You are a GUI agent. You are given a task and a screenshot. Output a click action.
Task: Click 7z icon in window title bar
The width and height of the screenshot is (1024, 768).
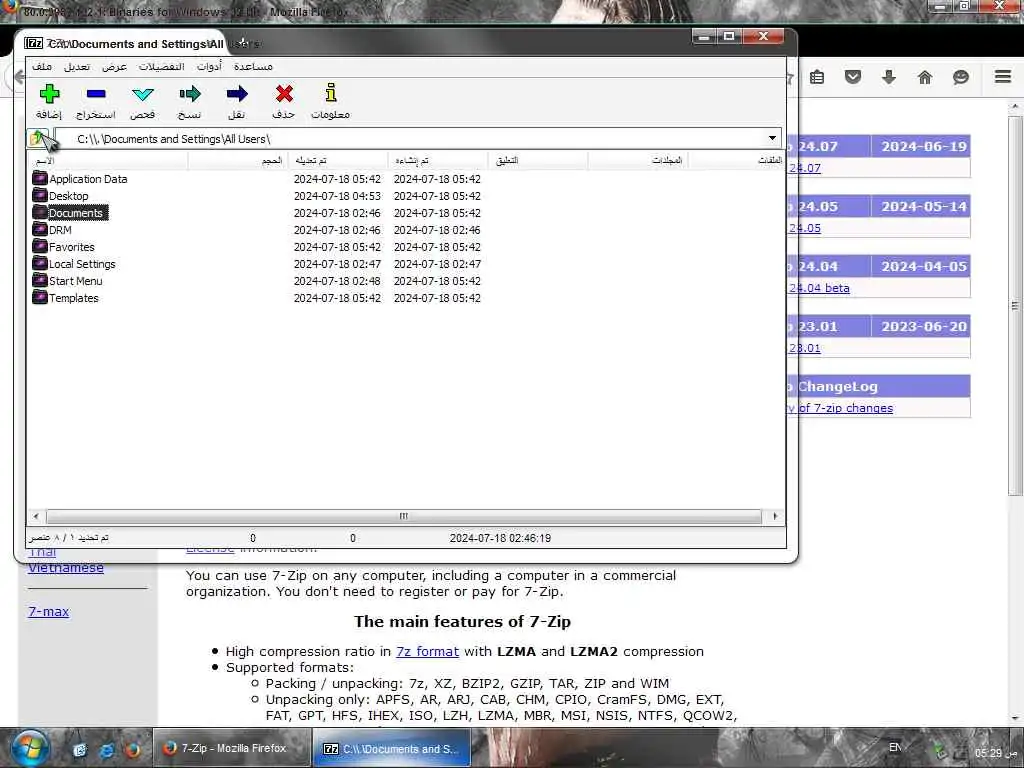pyautogui.click(x=33, y=43)
